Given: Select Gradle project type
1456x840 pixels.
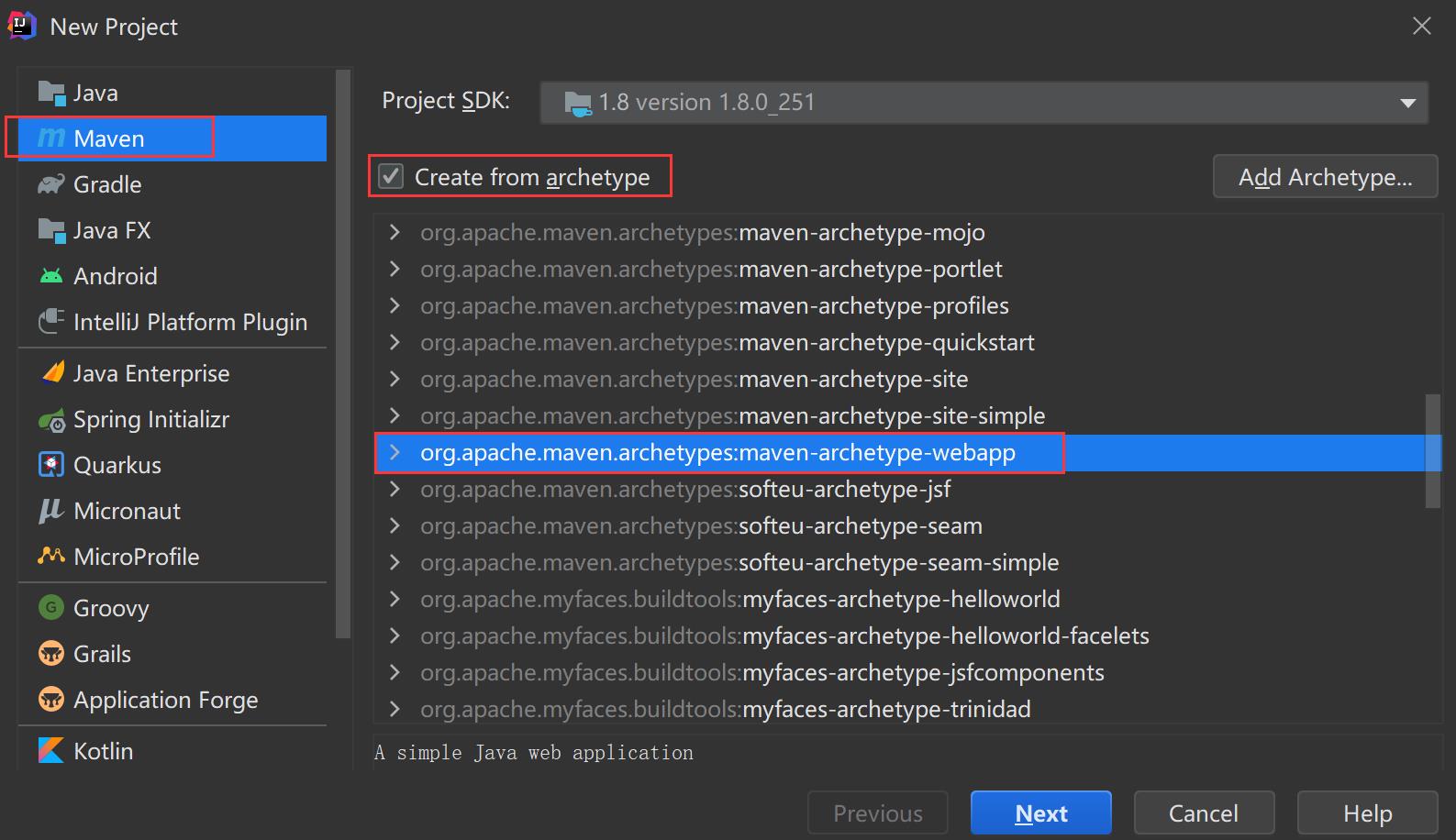Looking at the screenshot, I should (x=172, y=184).
